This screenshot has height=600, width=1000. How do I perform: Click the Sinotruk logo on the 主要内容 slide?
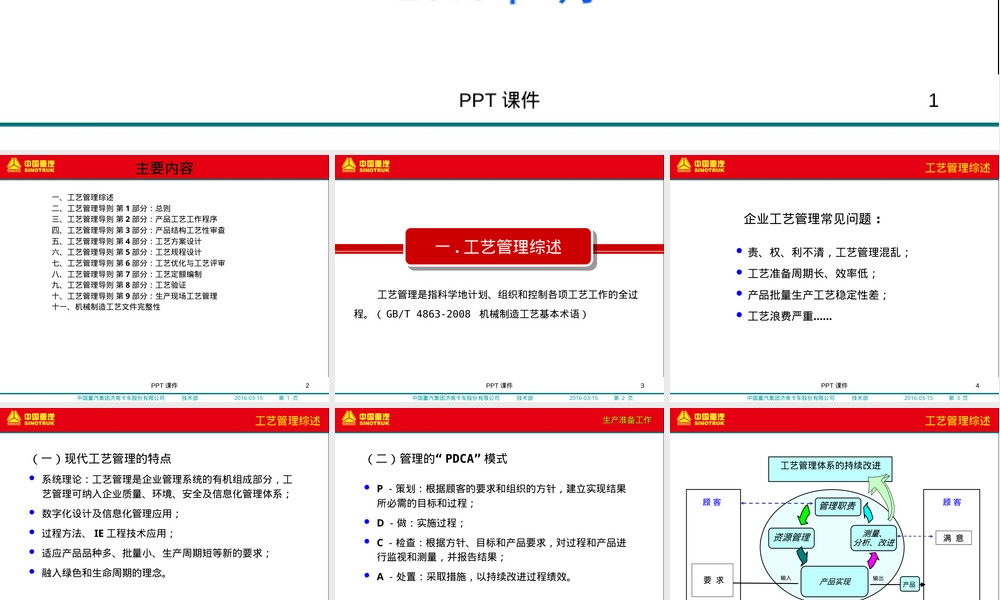coord(31,166)
